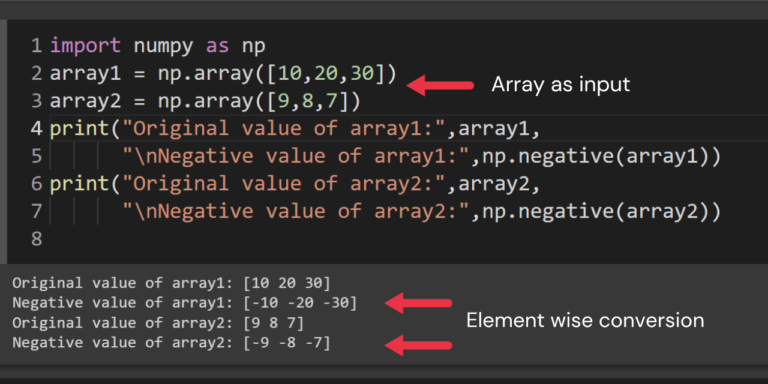Click output result '[-10 -20 -30]'
The height and width of the screenshot is (384, 768).
pyautogui.click(x=300, y=303)
